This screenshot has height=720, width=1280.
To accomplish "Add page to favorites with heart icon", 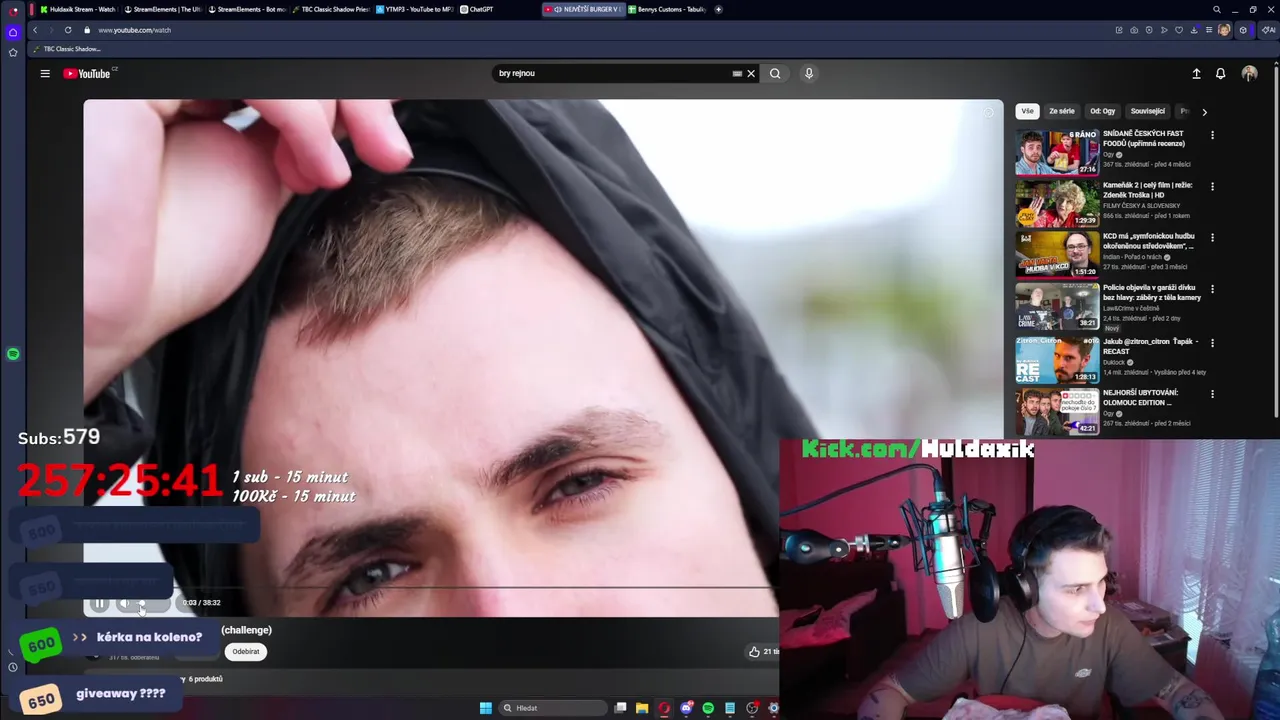I will 1180,30.
